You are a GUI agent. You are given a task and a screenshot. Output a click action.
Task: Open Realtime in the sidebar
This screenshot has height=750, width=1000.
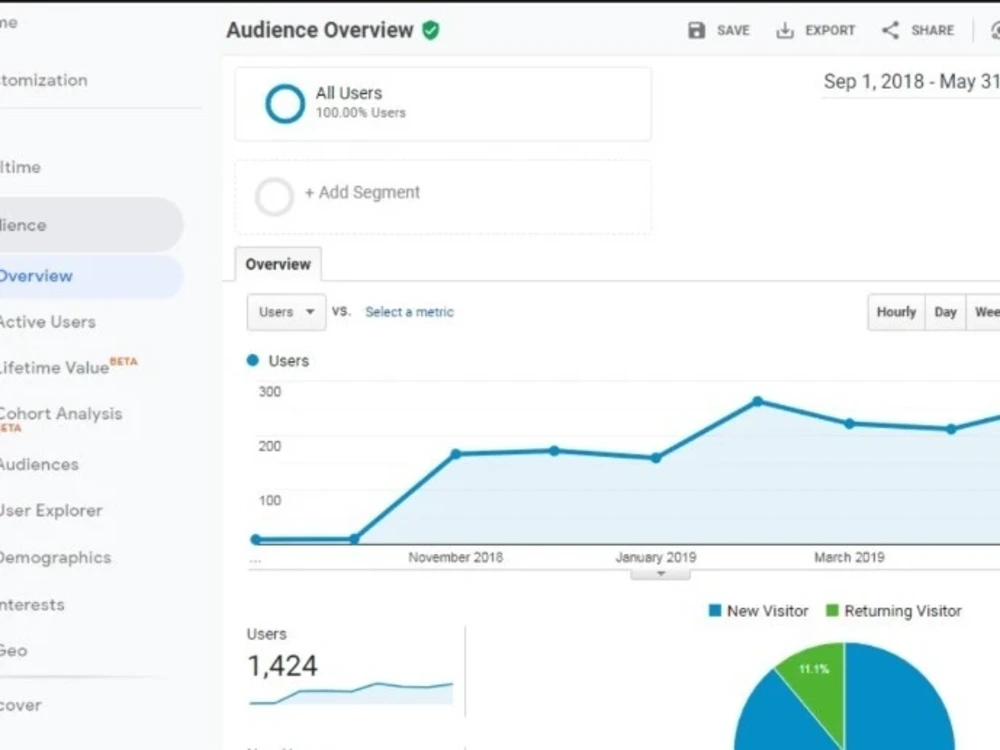pyautogui.click(x=20, y=167)
